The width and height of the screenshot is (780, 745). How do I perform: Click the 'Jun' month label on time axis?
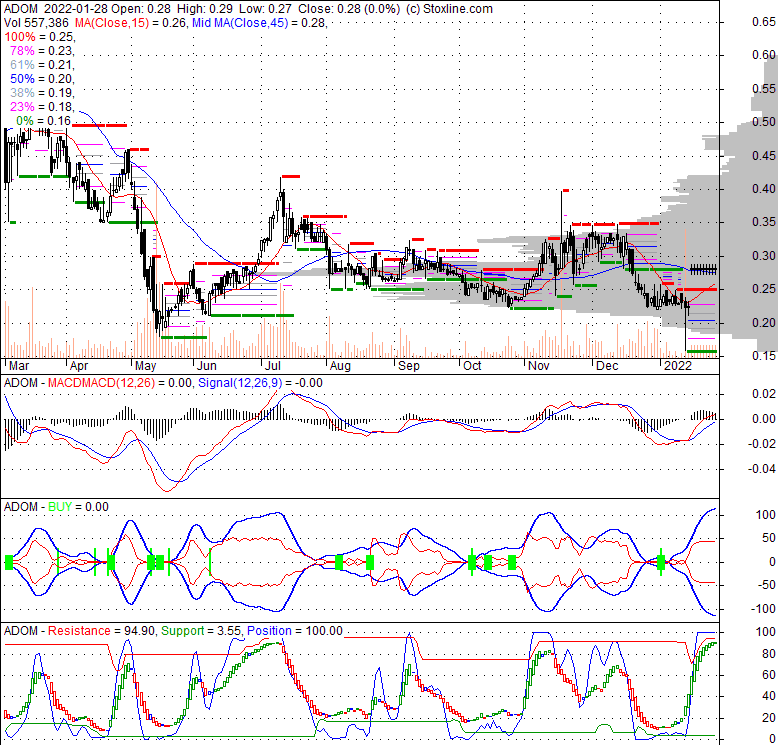click(207, 366)
